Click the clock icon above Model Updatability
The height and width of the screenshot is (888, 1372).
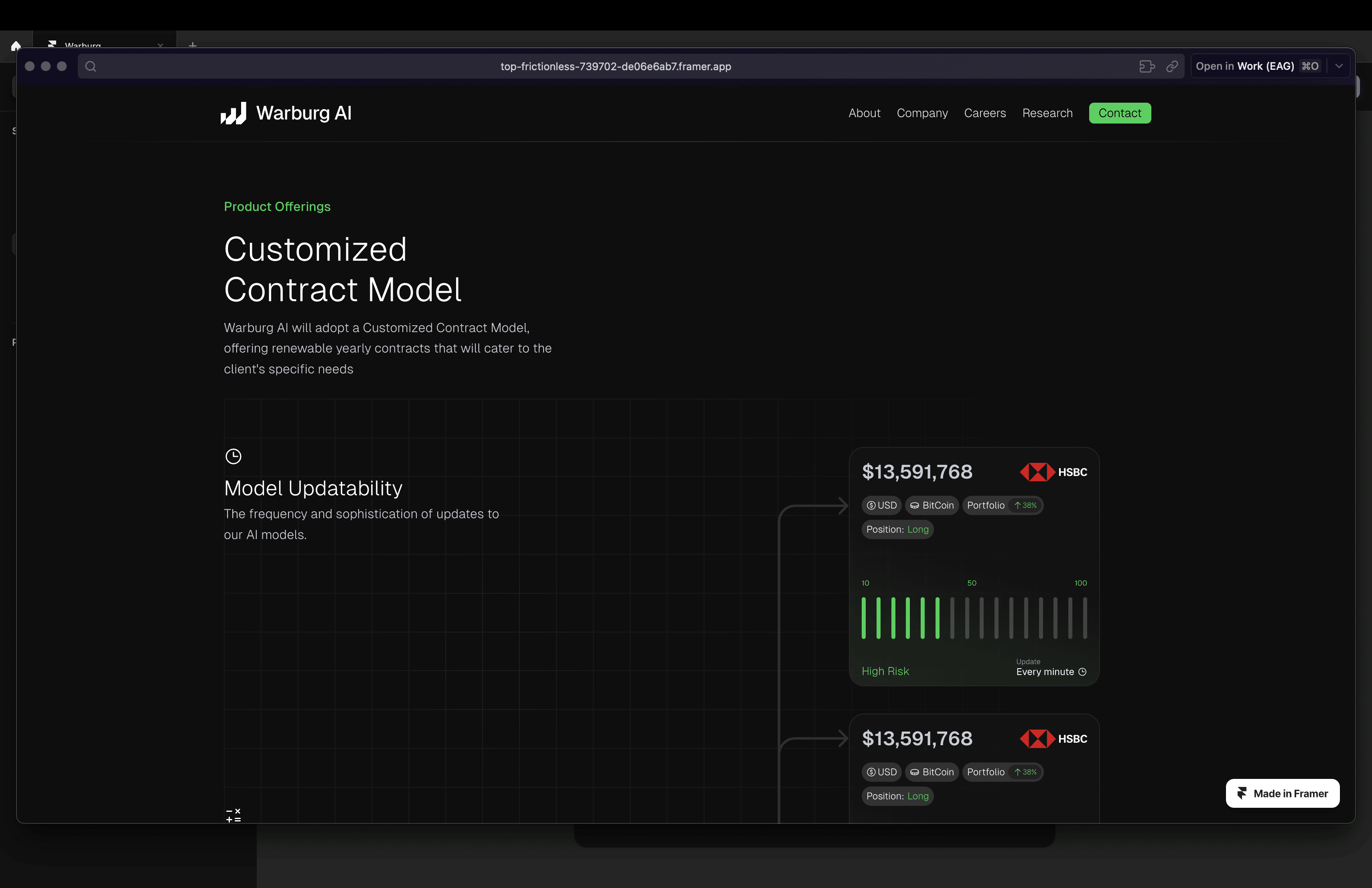(x=233, y=456)
